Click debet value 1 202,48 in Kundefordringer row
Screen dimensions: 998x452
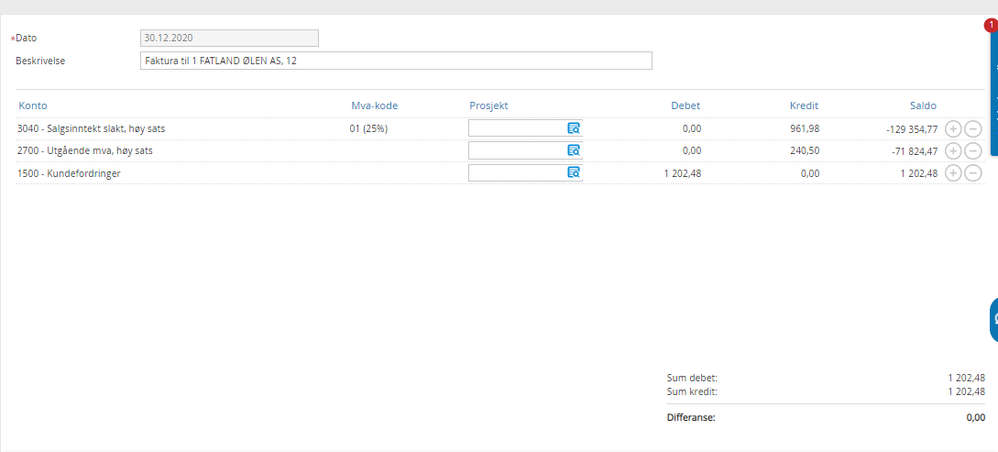coord(682,173)
